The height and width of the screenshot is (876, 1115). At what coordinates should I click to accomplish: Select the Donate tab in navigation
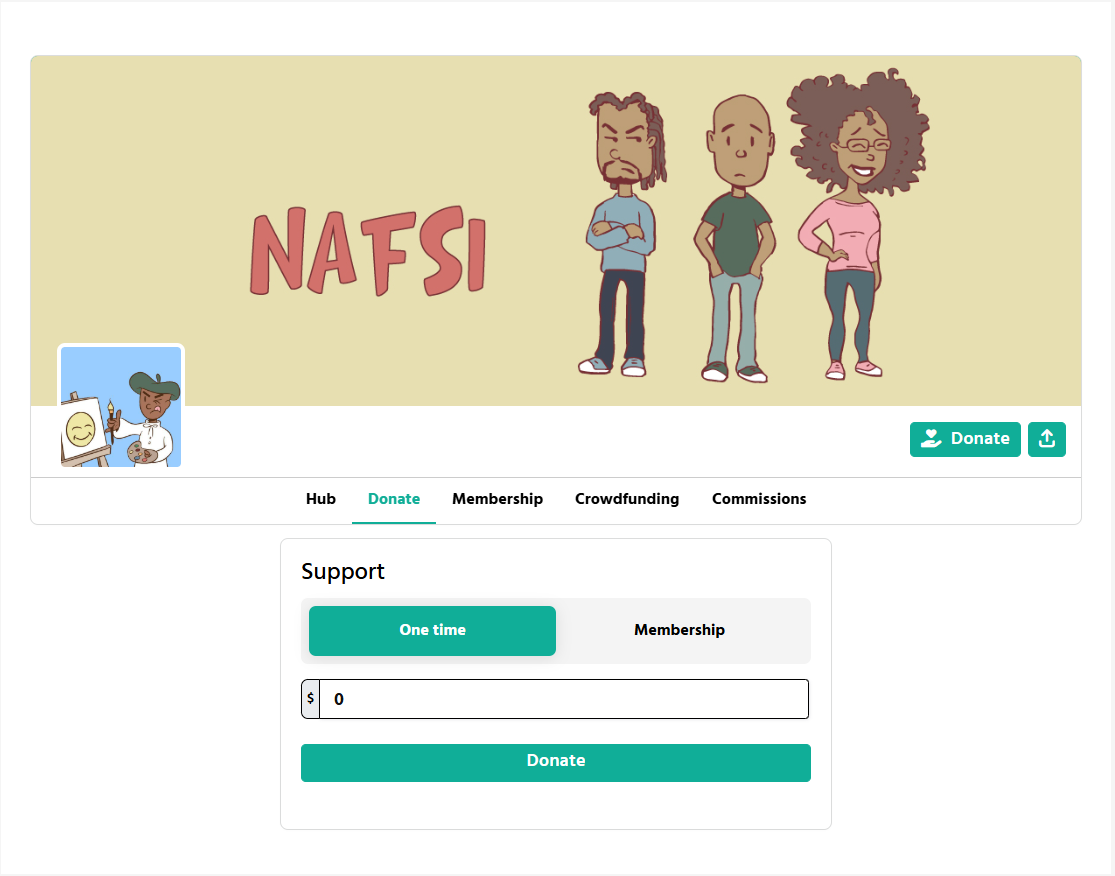394,499
